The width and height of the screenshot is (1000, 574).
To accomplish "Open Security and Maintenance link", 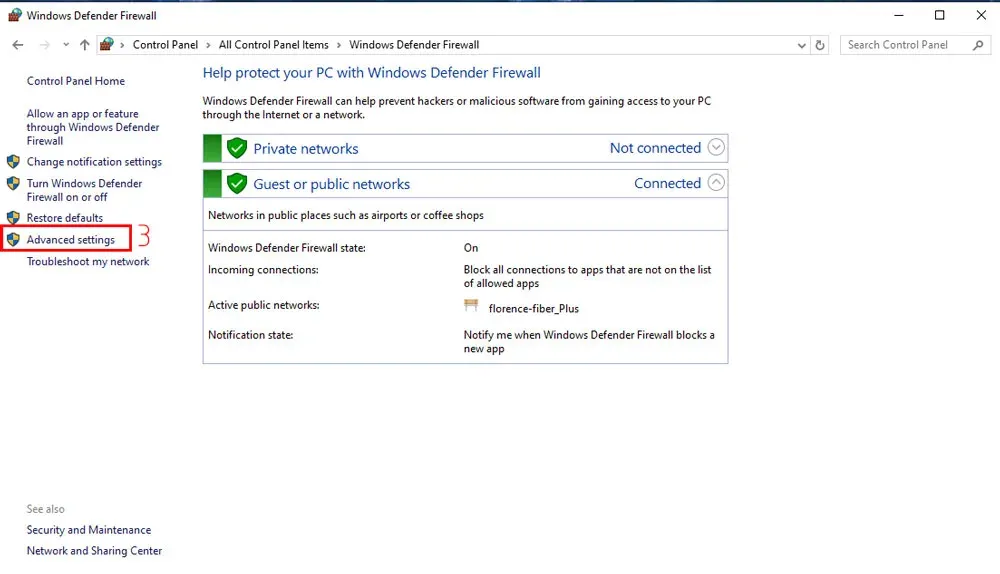I will 89,530.
